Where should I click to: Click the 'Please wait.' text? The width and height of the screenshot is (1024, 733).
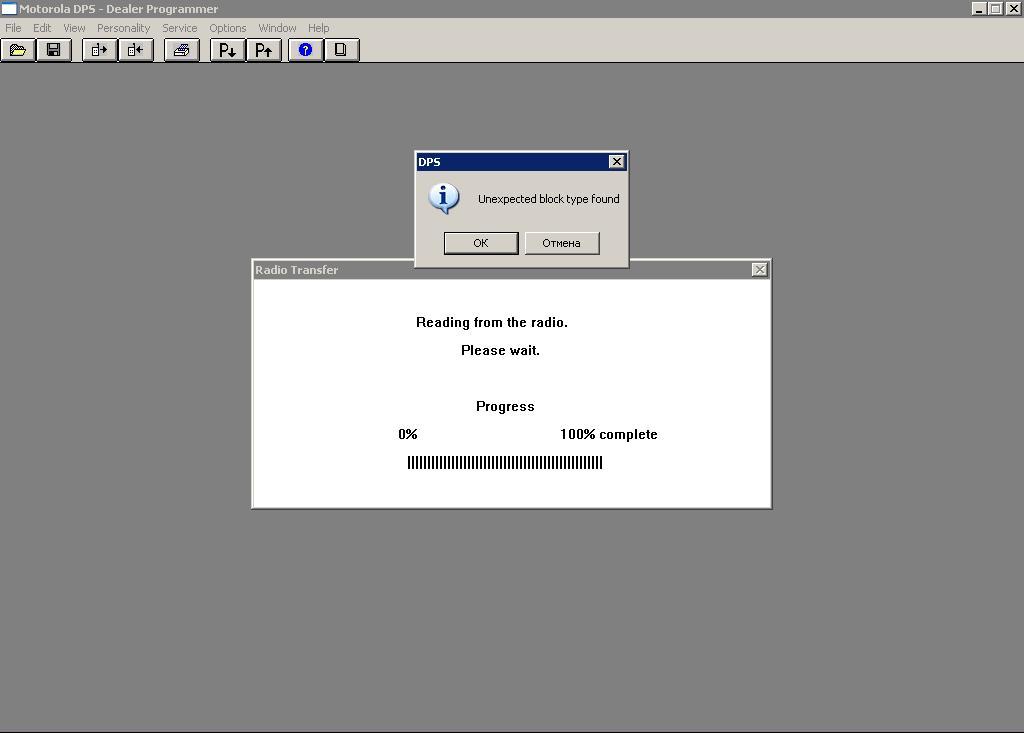tap(500, 350)
